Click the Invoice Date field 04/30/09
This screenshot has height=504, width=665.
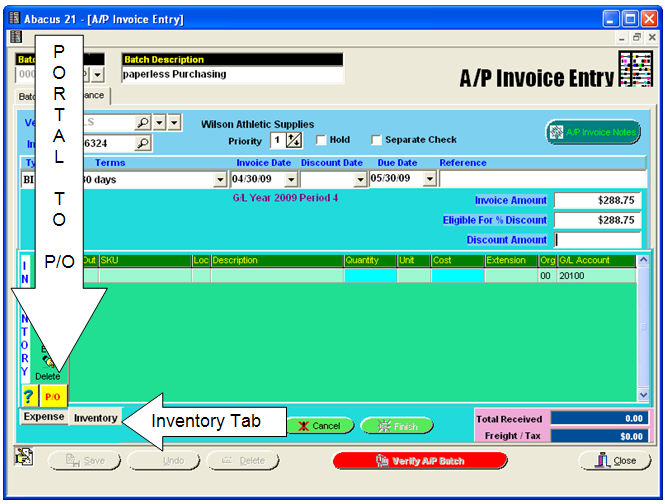pyautogui.click(x=257, y=179)
